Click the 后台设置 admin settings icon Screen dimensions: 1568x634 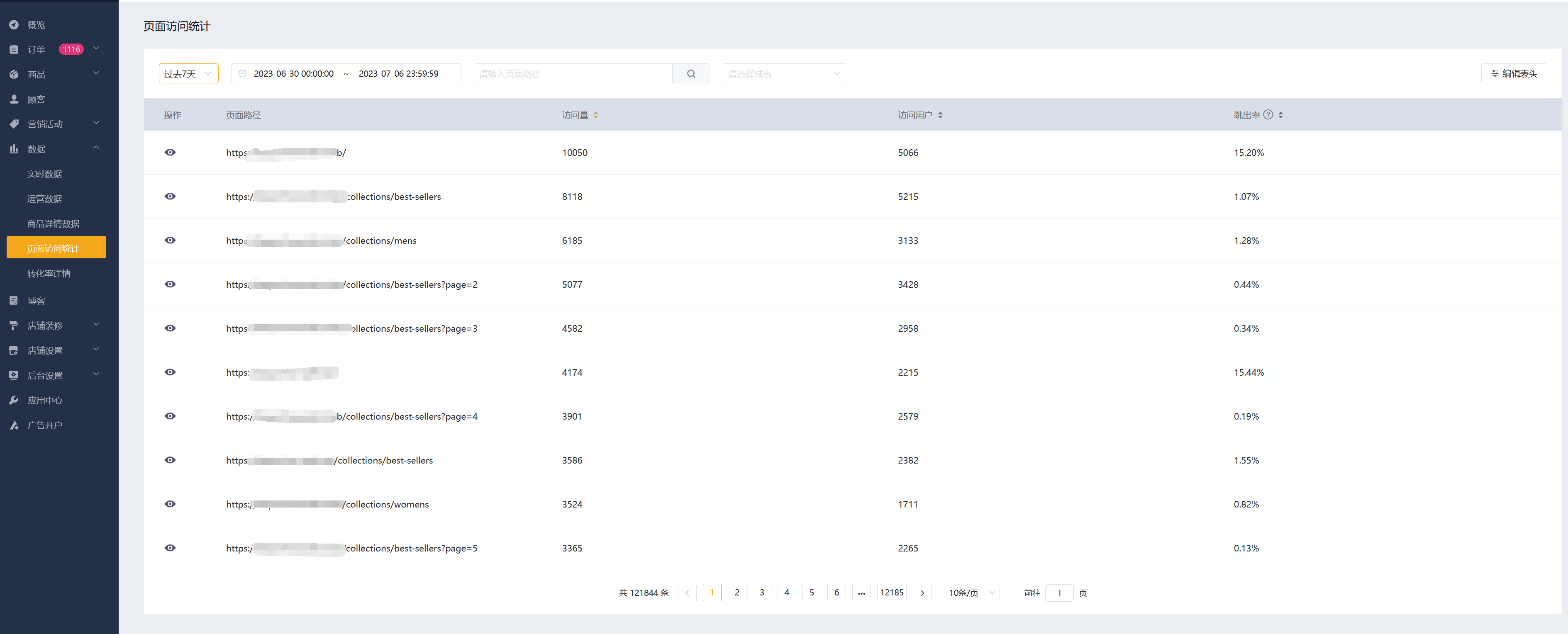(14, 375)
